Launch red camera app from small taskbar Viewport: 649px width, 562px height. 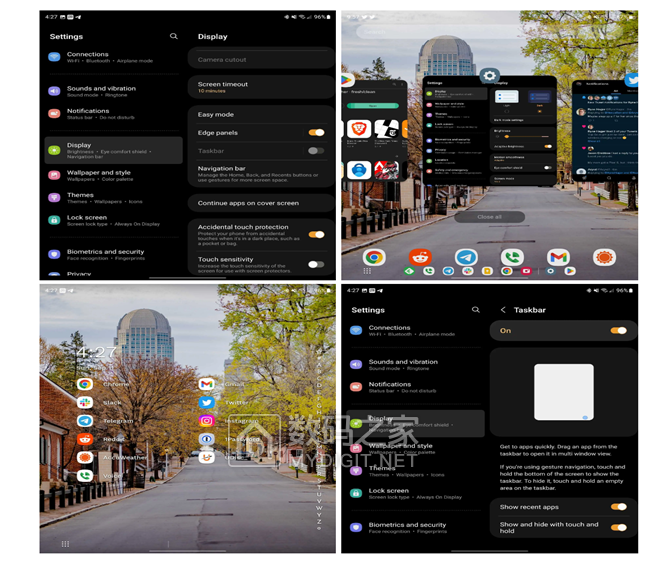[x=526, y=271]
